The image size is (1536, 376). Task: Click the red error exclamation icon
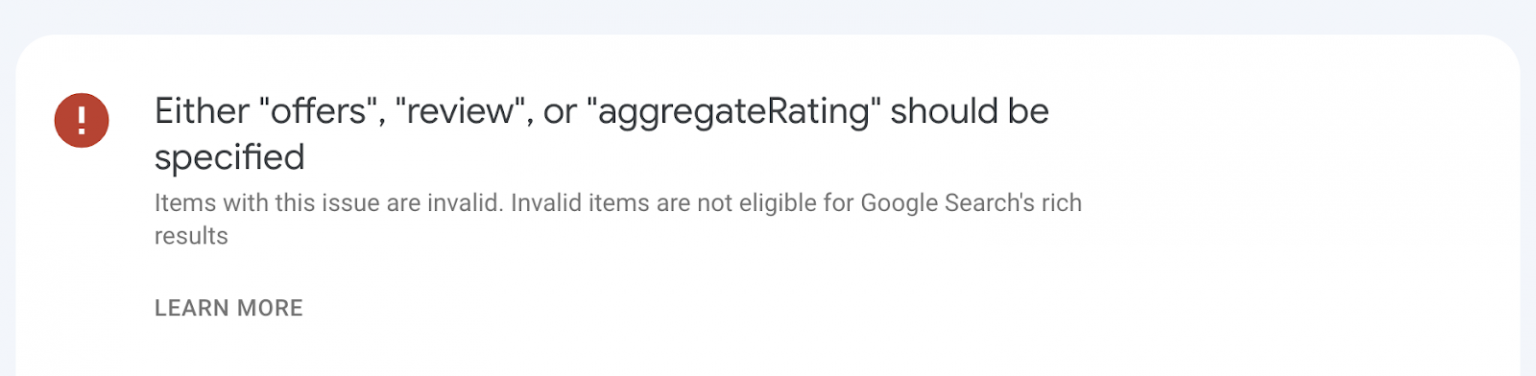click(x=82, y=120)
